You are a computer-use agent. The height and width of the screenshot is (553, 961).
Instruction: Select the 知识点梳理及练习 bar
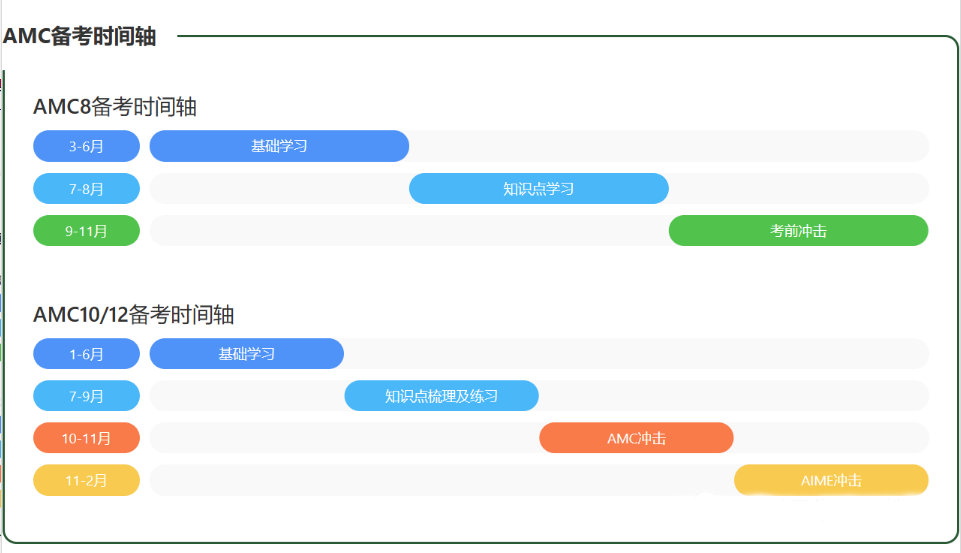[x=441, y=395]
